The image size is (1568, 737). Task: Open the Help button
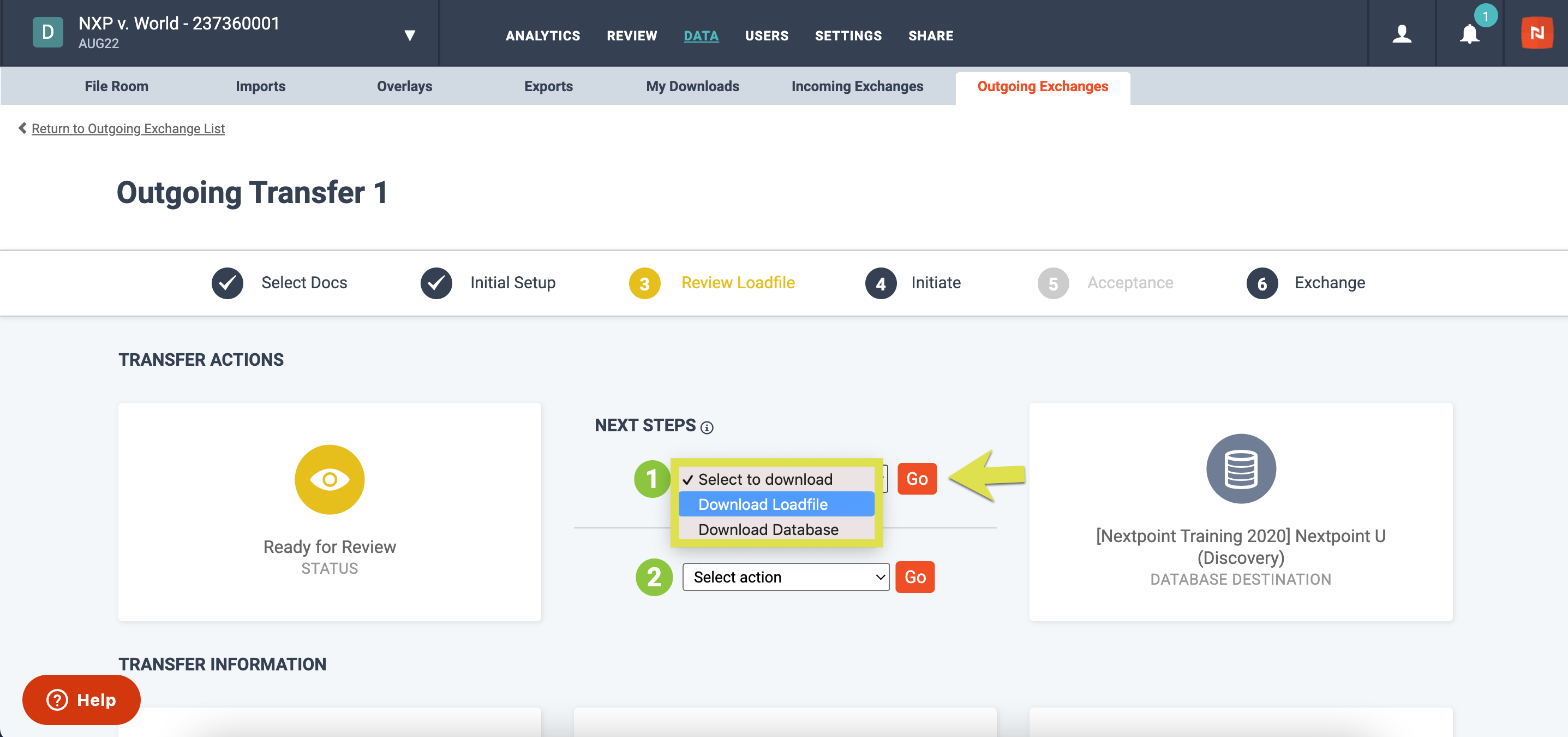[82, 699]
